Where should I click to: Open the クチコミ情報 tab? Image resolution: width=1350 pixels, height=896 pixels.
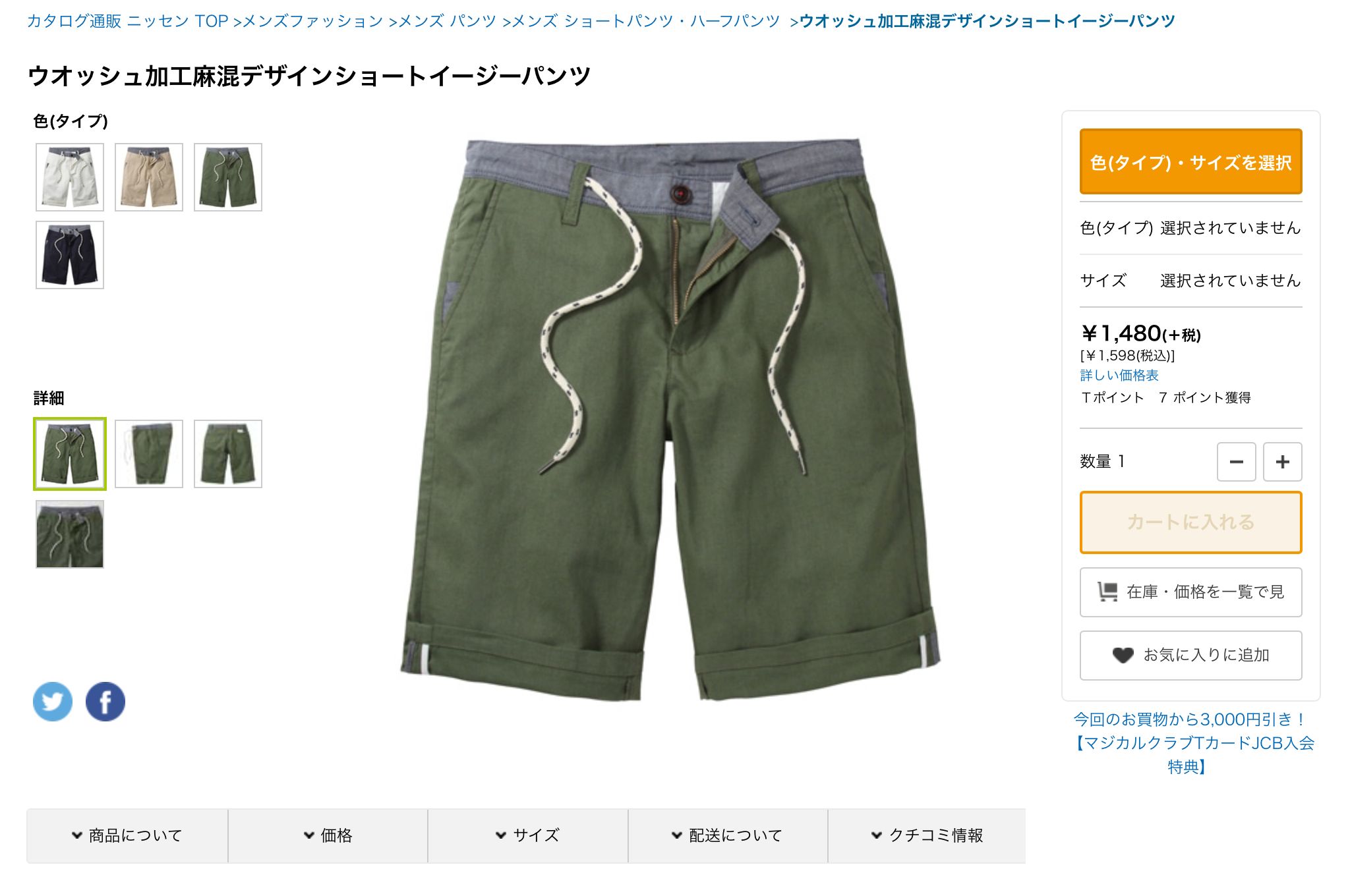[927, 835]
